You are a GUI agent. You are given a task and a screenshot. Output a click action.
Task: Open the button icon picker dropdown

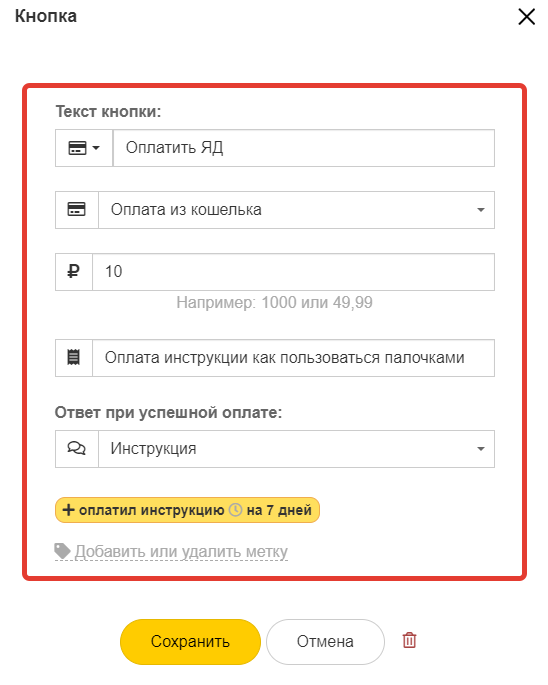[x=84, y=148]
